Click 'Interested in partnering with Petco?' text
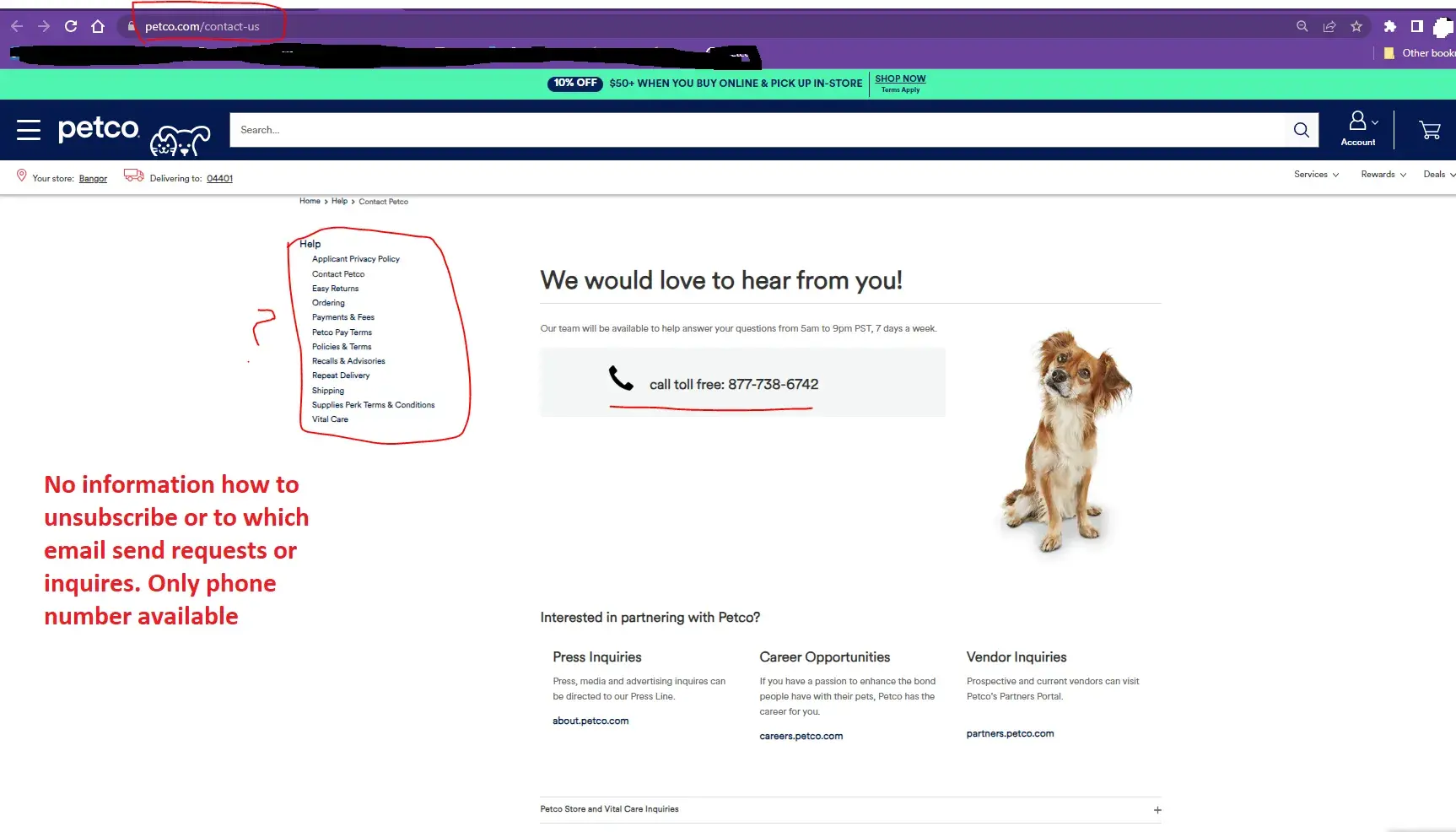This screenshot has height=832, width=1456. click(x=650, y=618)
